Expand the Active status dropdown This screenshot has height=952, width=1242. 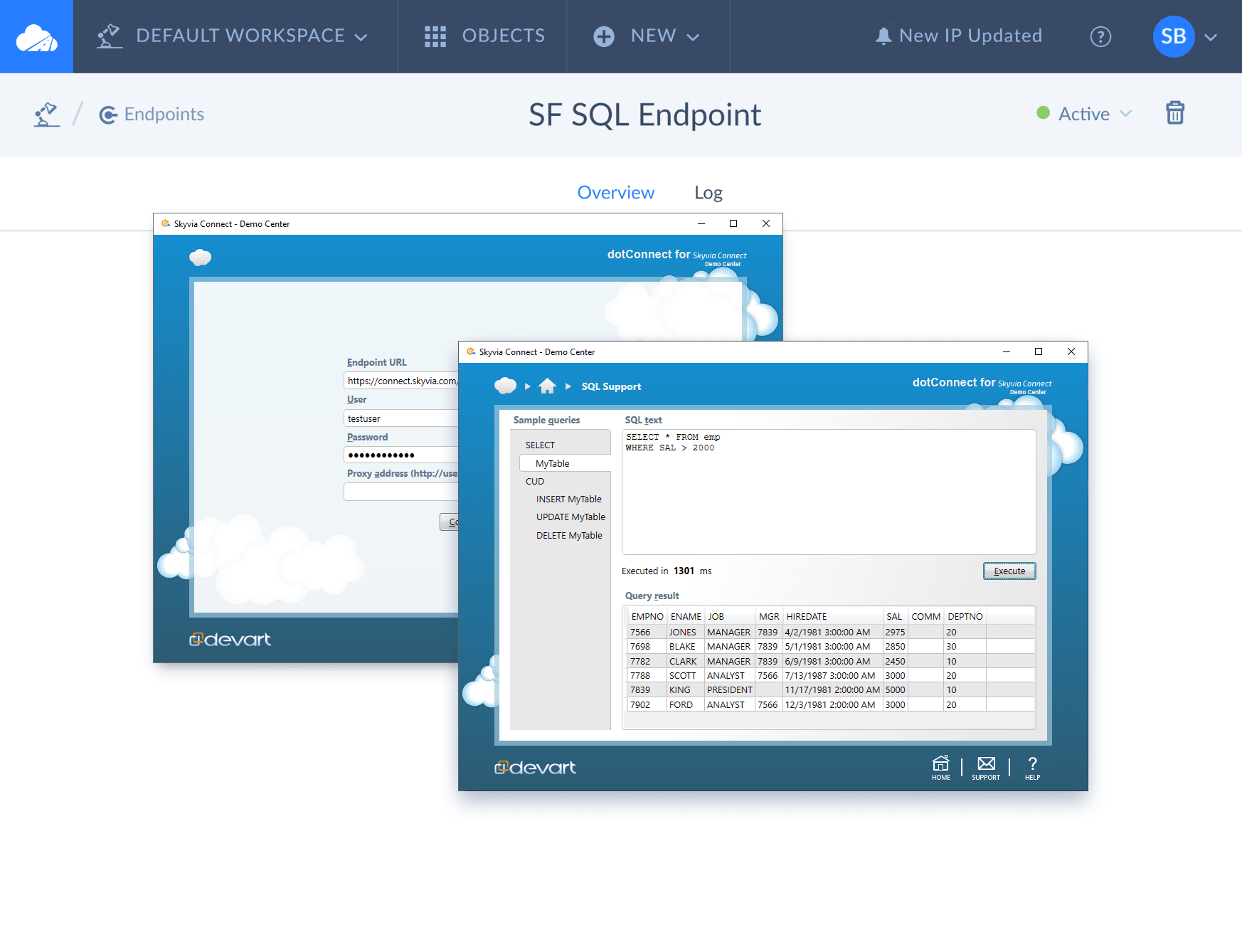point(1085,114)
